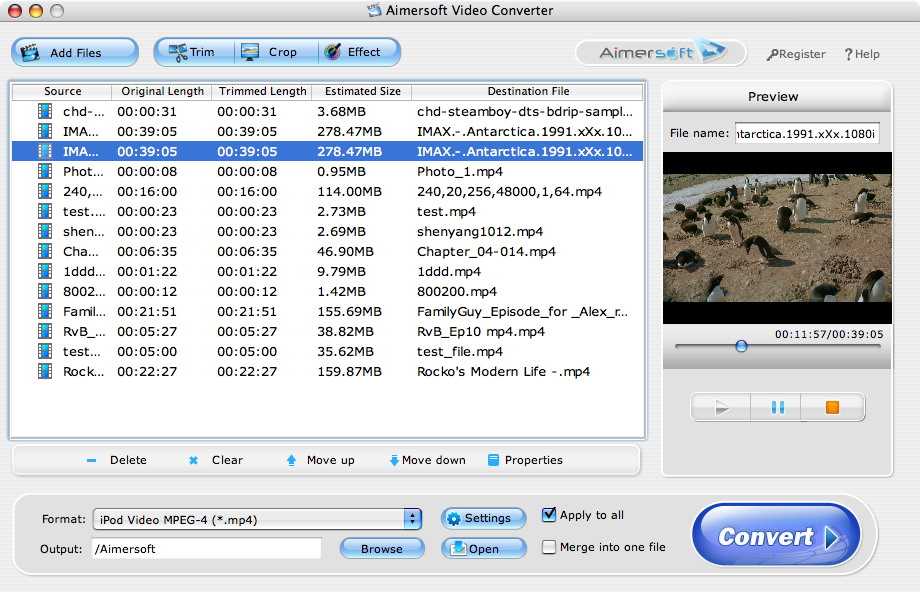Clear all files from the list
The height and width of the screenshot is (592, 920).
point(216,460)
